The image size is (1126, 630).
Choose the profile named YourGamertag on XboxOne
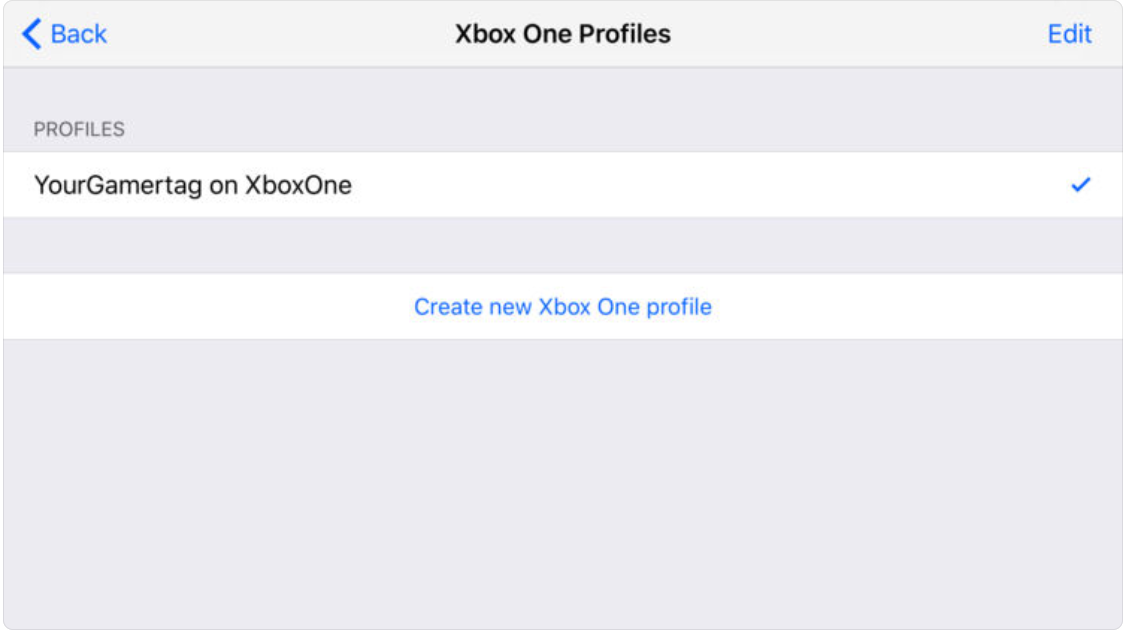[x=193, y=185]
